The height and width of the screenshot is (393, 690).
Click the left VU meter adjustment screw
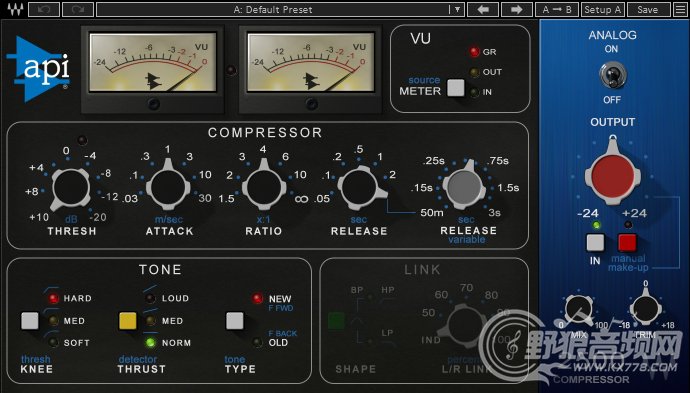(154, 104)
